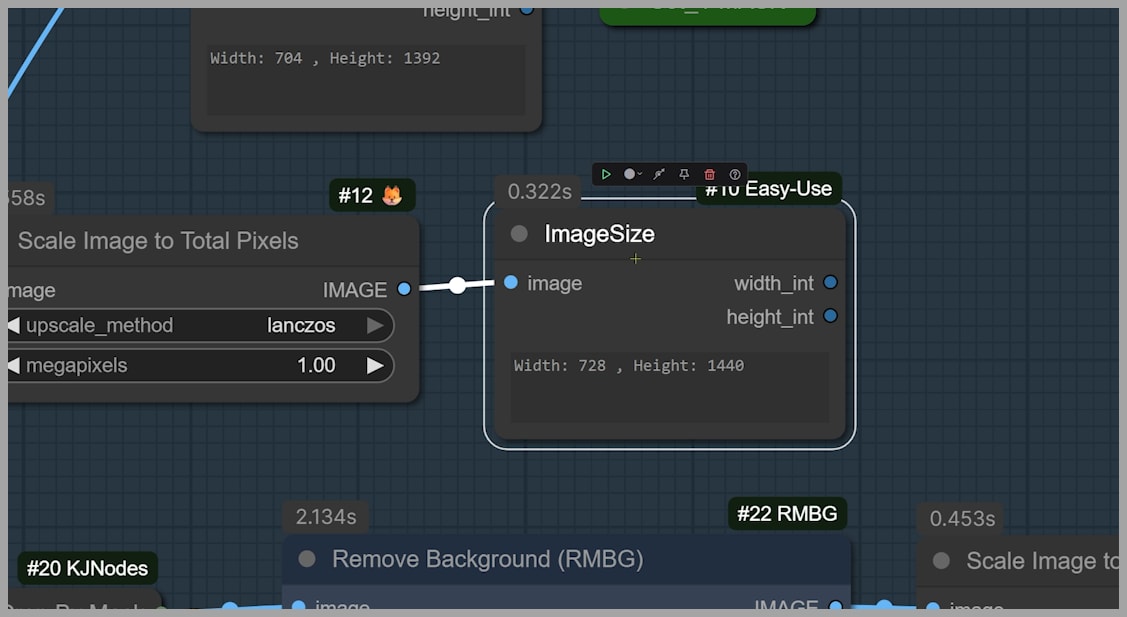The height and width of the screenshot is (617, 1127).
Task: Click the megapixels 1.00 value field
Action: click(316, 366)
